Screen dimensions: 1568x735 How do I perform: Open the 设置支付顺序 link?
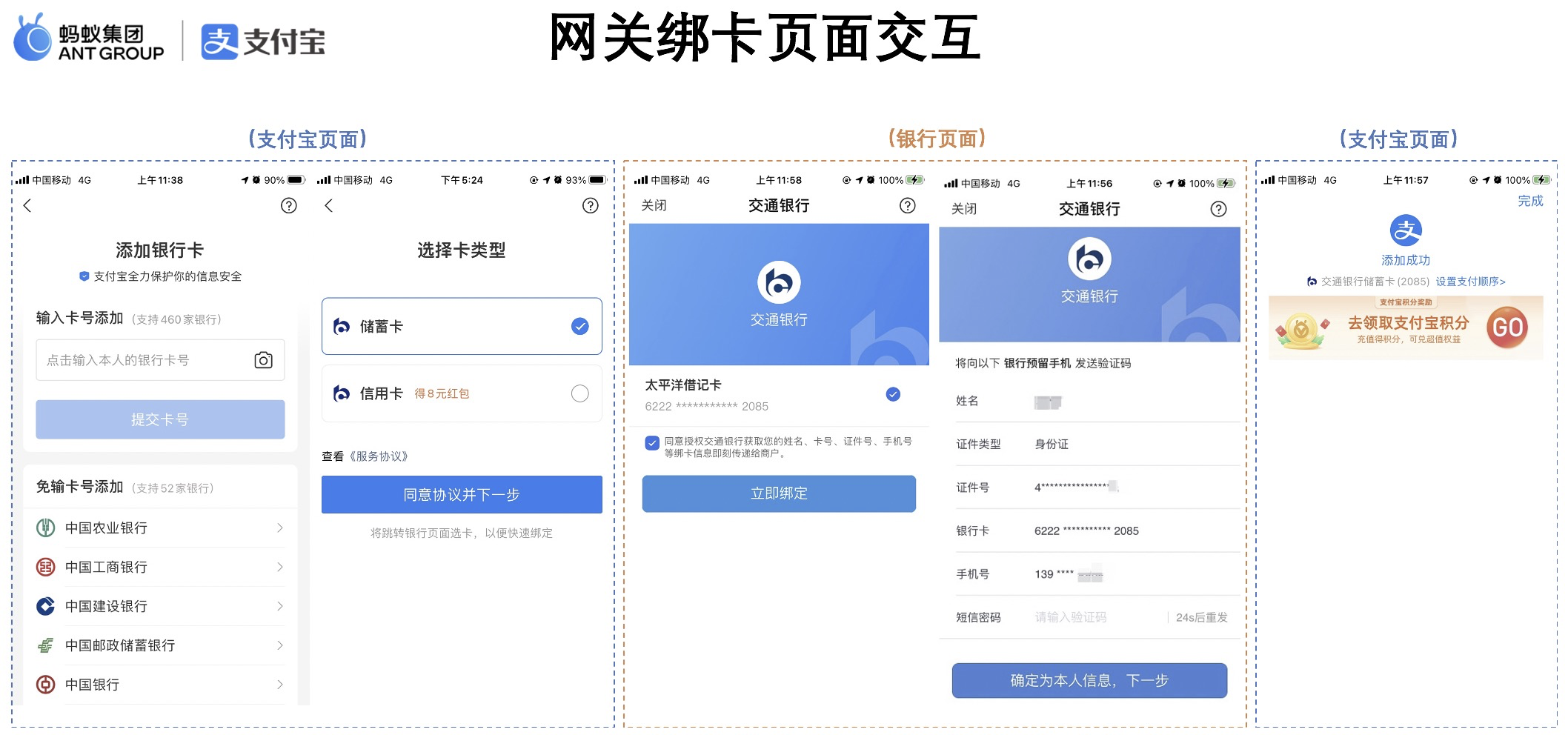(1470, 282)
